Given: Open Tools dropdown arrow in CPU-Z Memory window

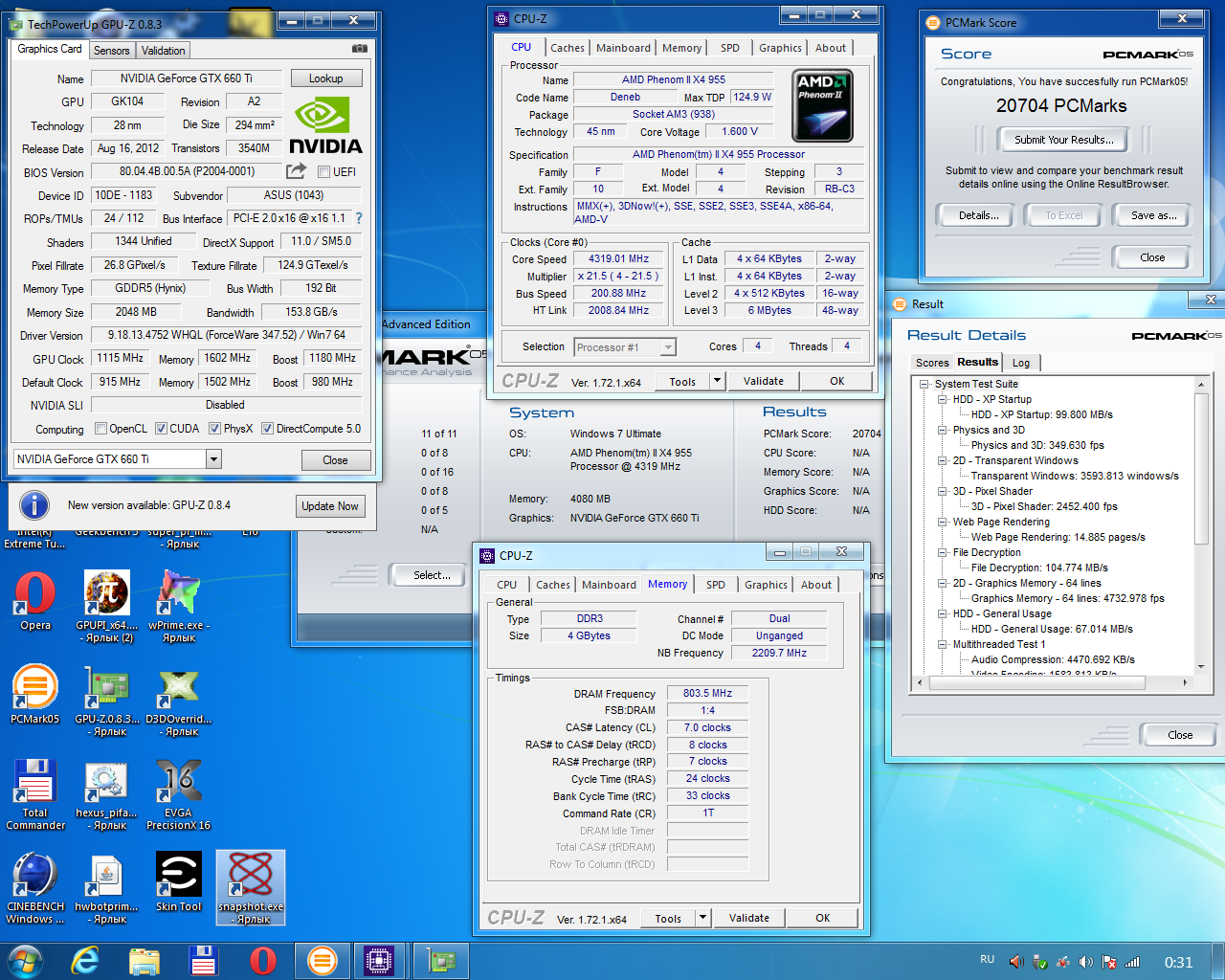Looking at the screenshot, I should [x=702, y=918].
